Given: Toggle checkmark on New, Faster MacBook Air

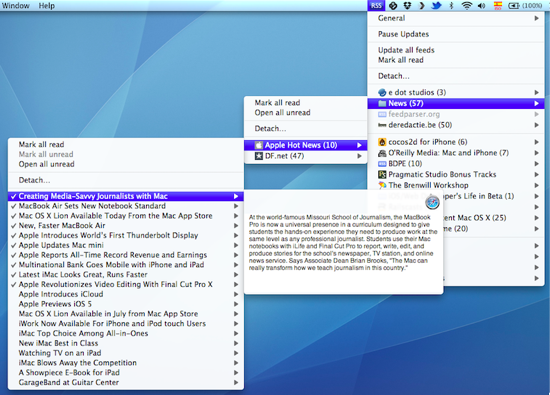Looking at the screenshot, I should click(14, 226).
